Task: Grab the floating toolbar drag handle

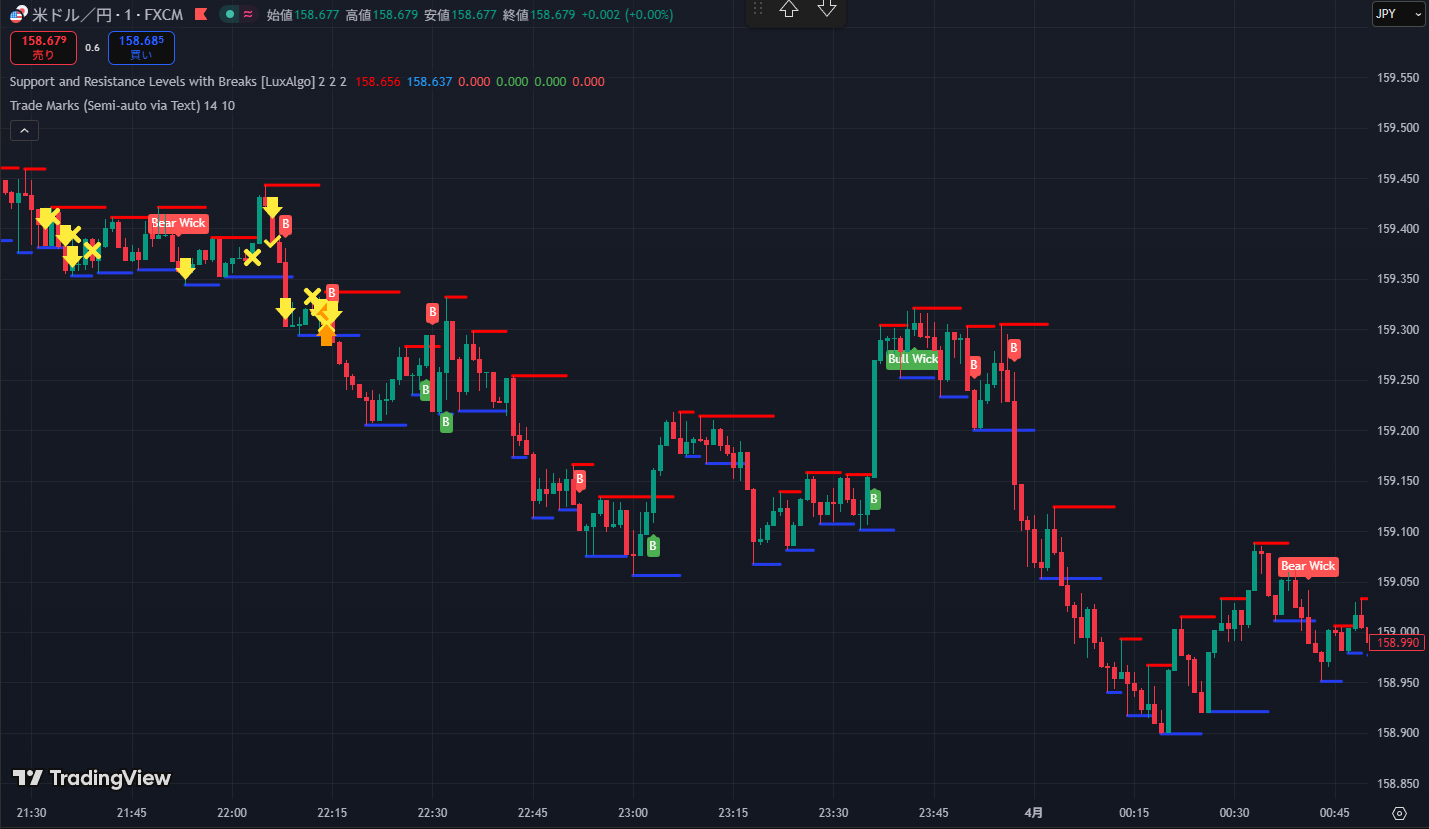Action: 758,9
